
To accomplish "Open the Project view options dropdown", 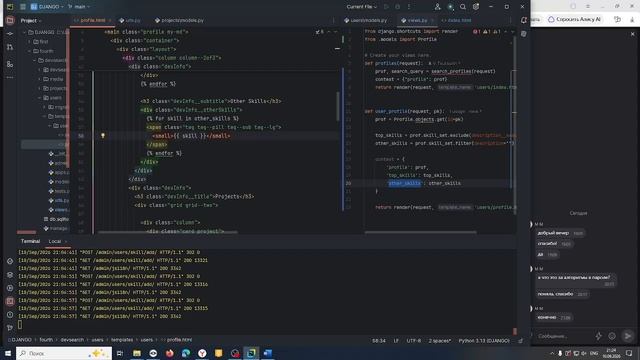I will pos(31,20).
